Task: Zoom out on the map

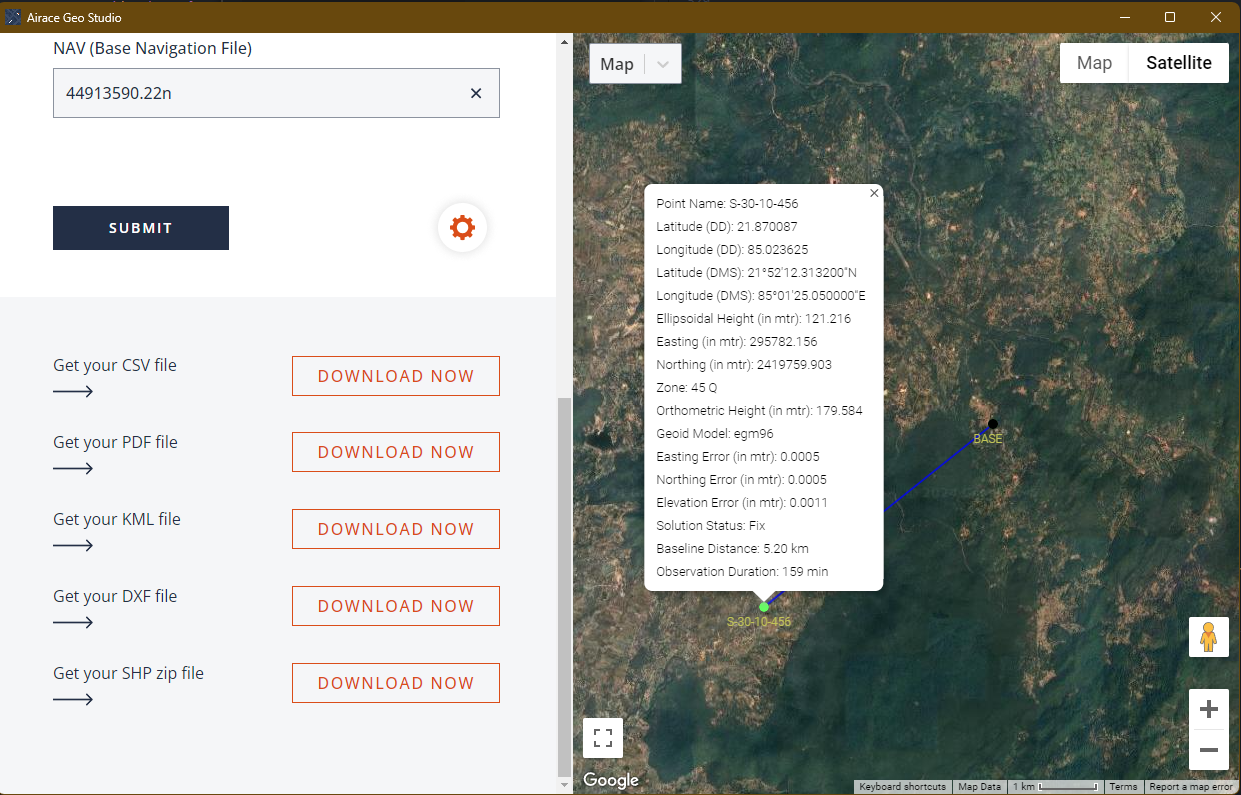Action: point(1208,749)
